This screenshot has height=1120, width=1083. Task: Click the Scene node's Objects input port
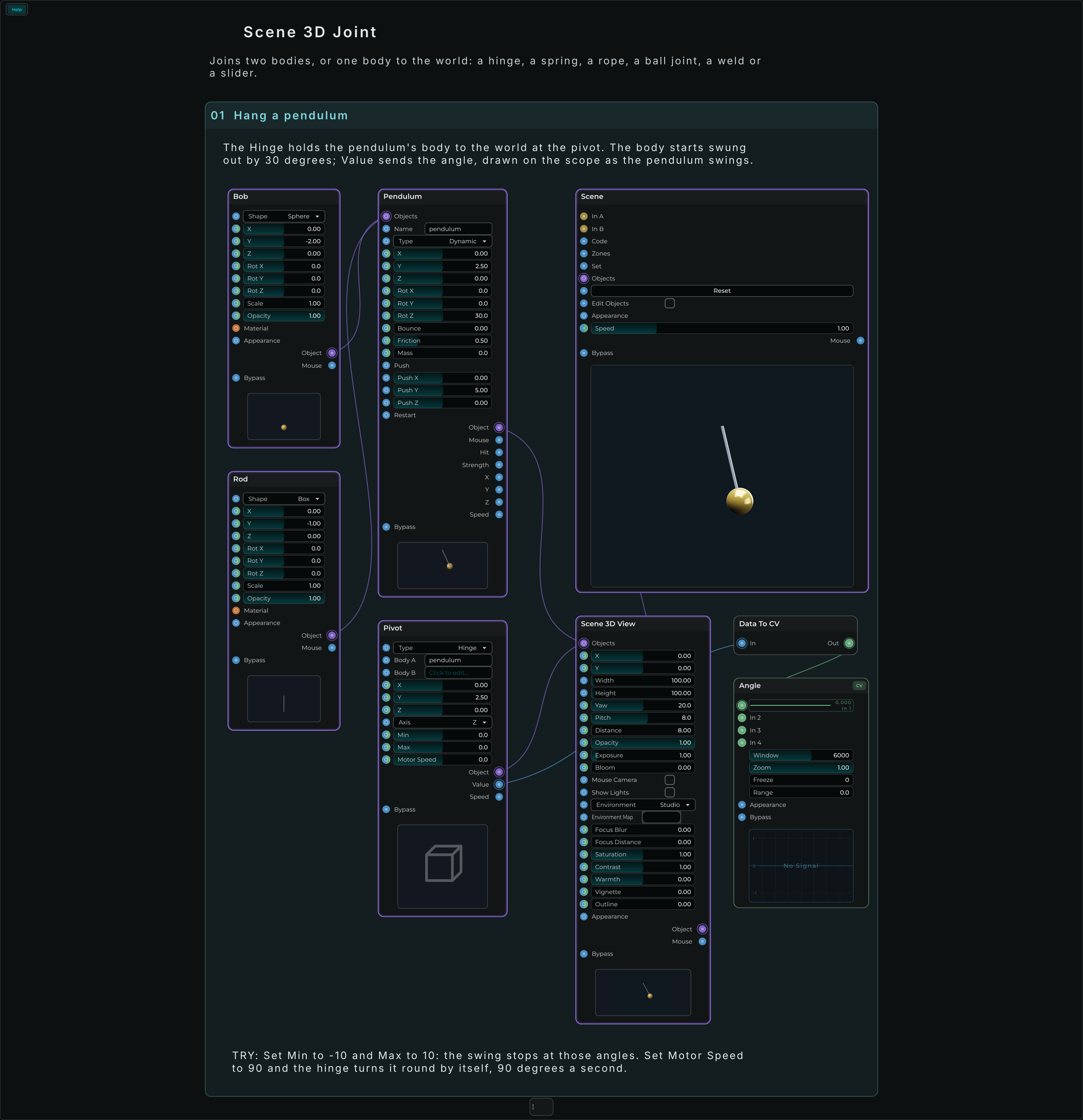pos(584,278)
